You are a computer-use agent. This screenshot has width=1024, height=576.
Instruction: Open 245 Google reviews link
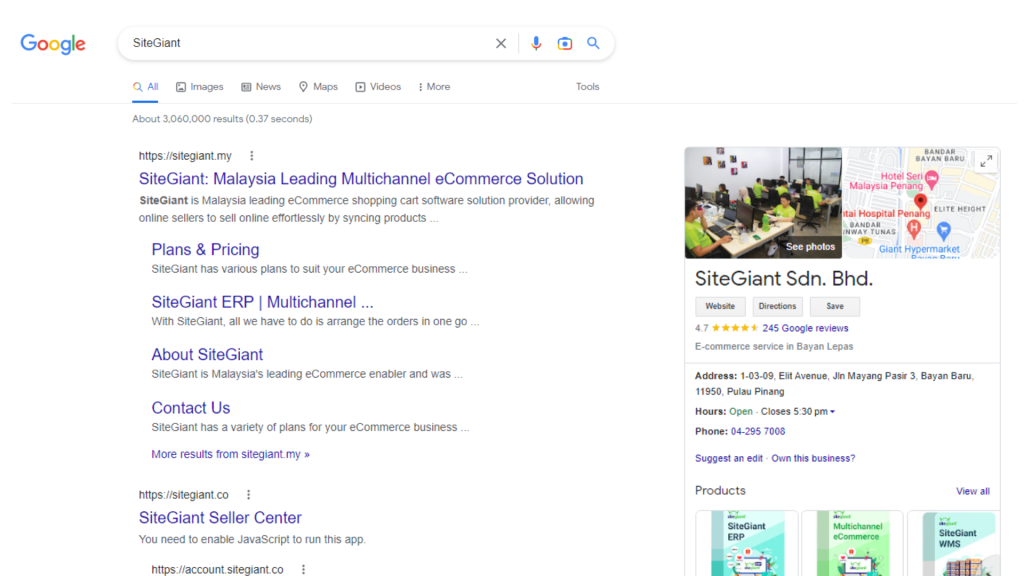(805, 328)
